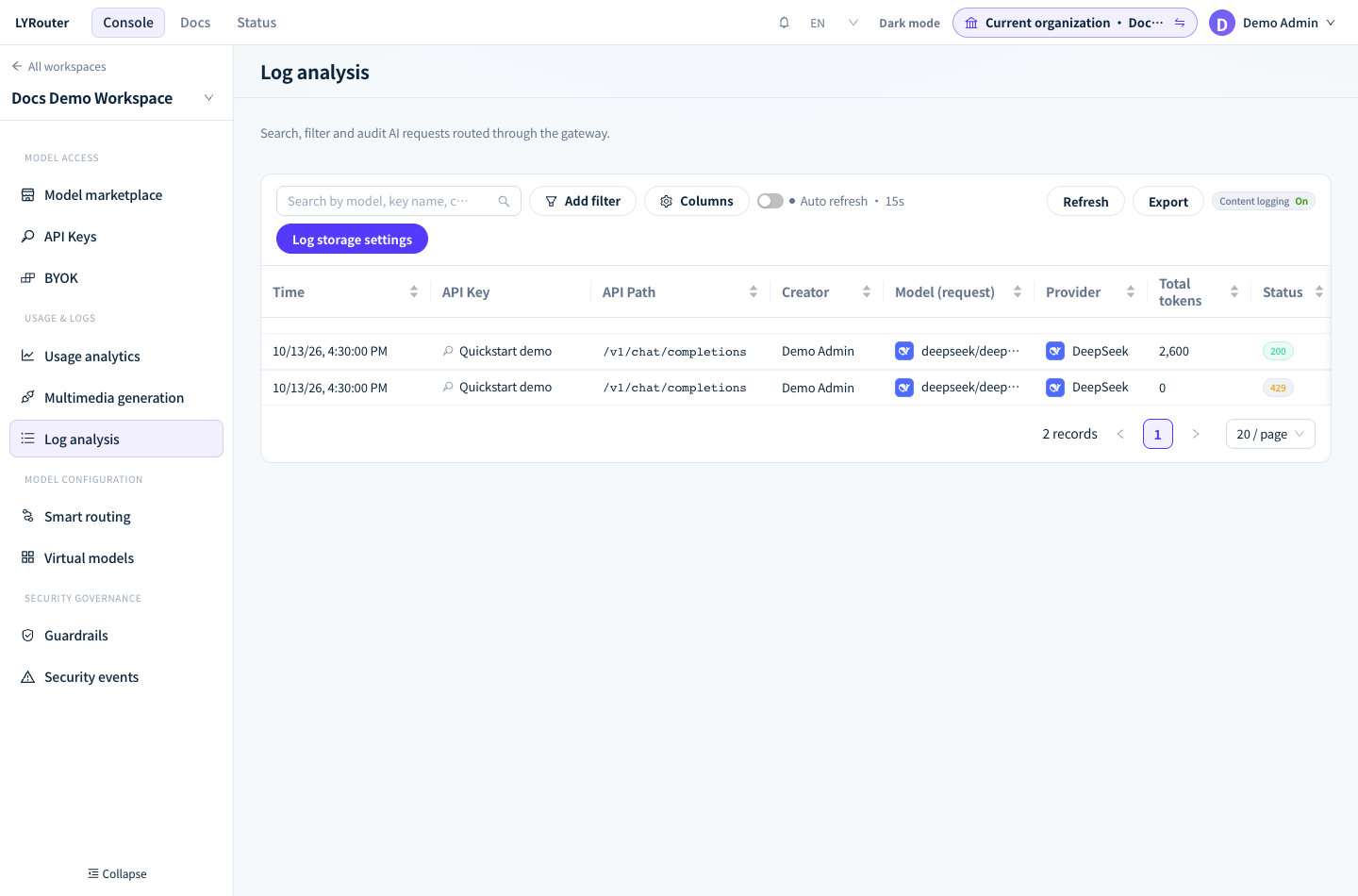Open the Columns chooser

(x=697, y=201)
